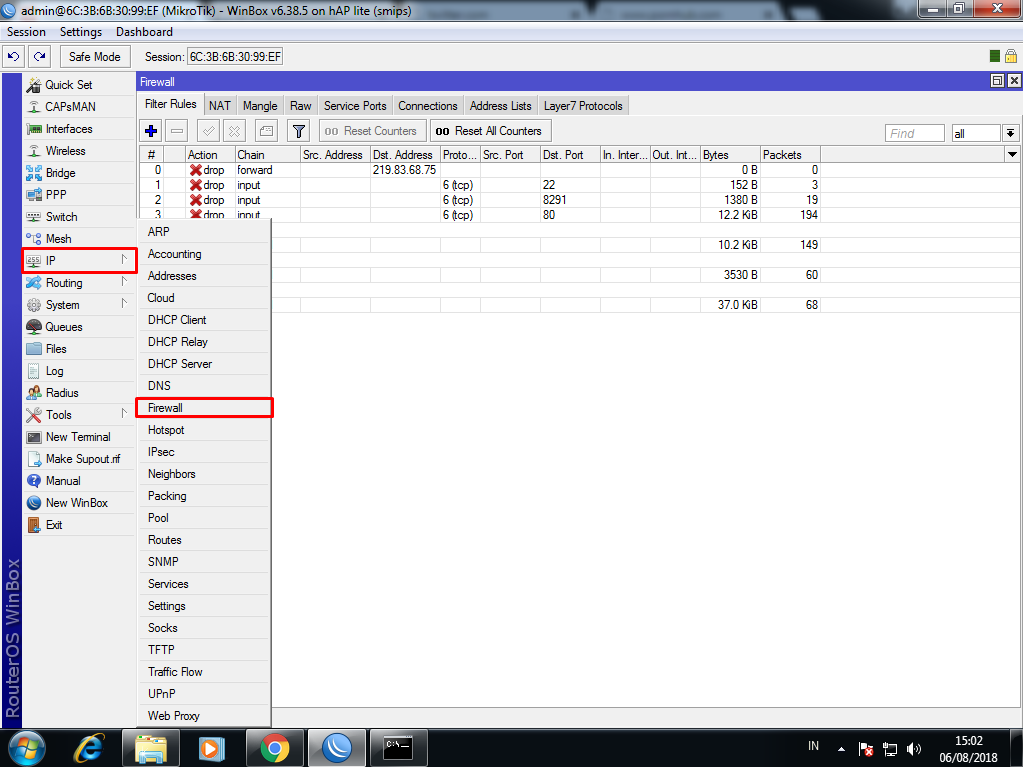Open the Session menu
This screenshot has width=1023, height=767.
(26, 32)
